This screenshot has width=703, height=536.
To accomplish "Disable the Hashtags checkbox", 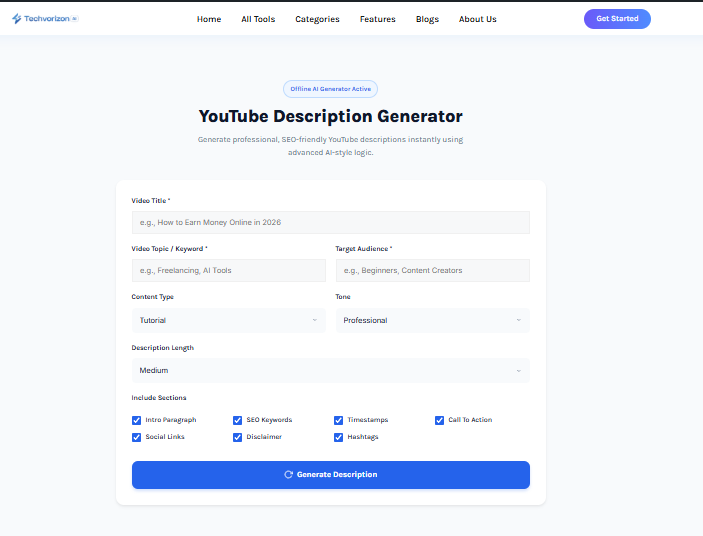I will point(338,437).
